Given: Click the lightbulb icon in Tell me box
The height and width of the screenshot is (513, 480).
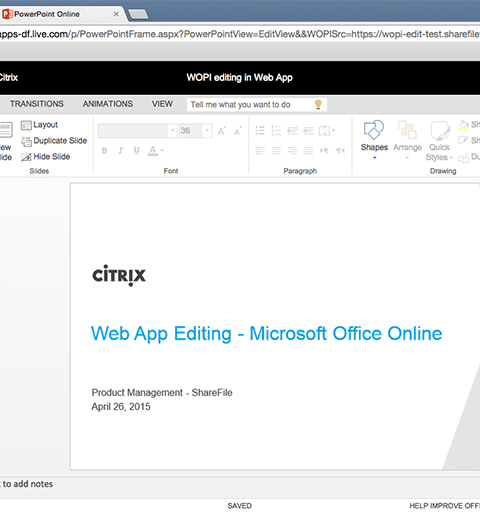Looking at the screenshot, I should [x=318, y=104].
